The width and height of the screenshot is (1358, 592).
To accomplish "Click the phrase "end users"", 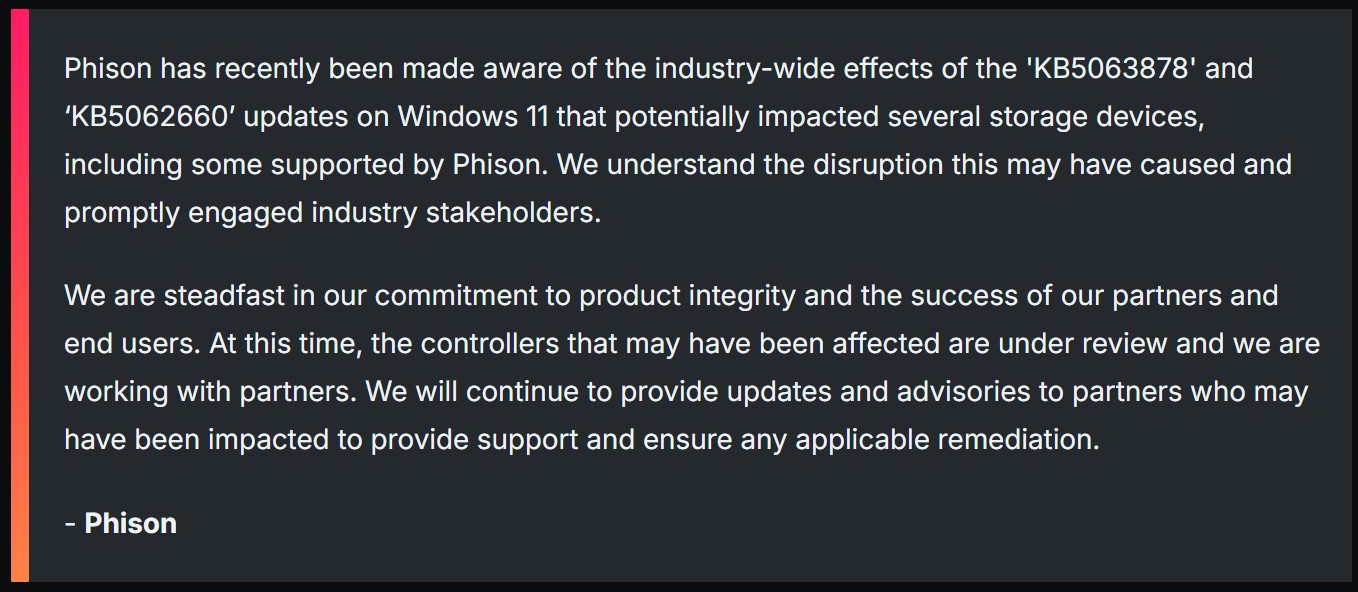I will tap(128, 344).
